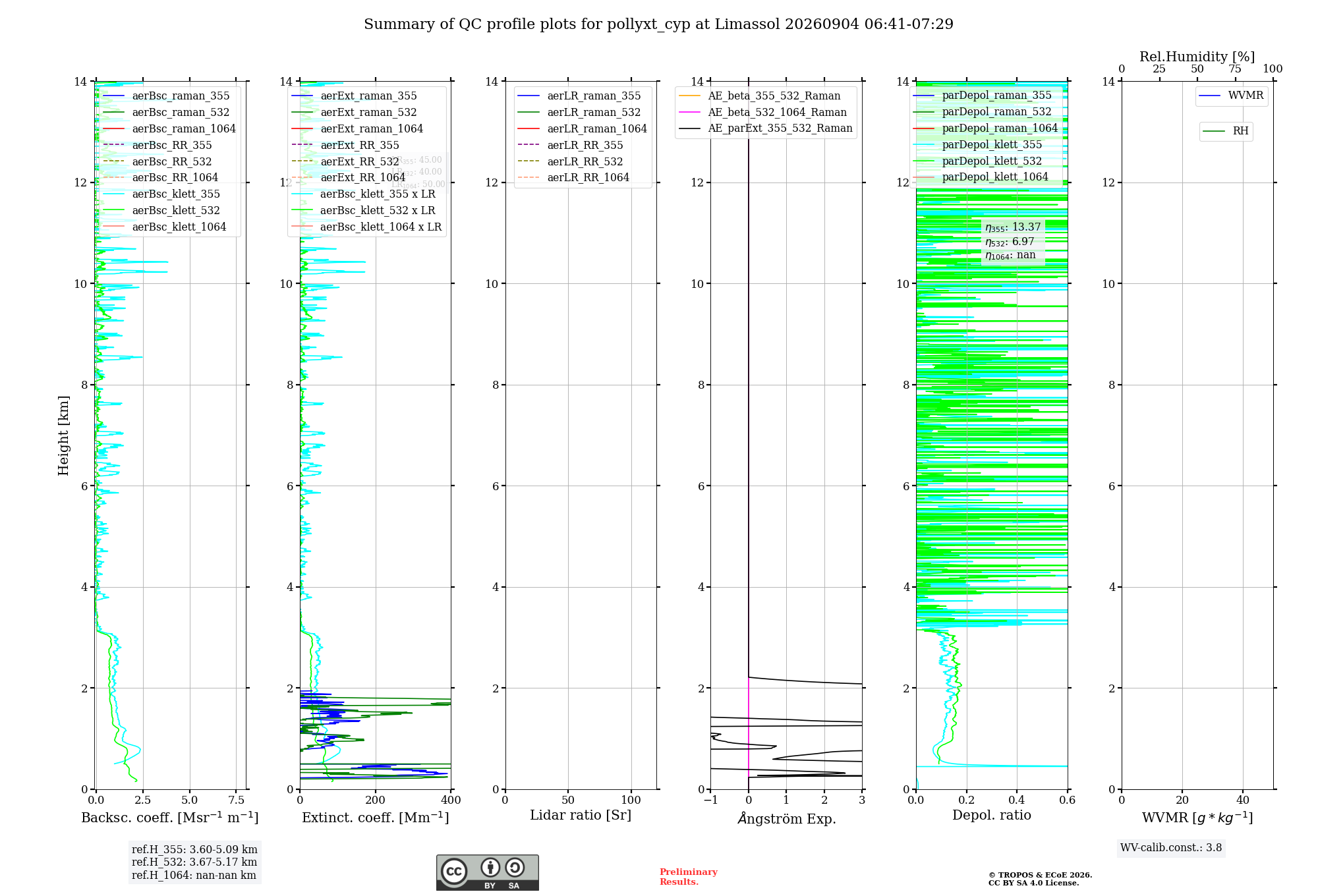Click the blue line sample beside WVMR

coord(1211,96)
